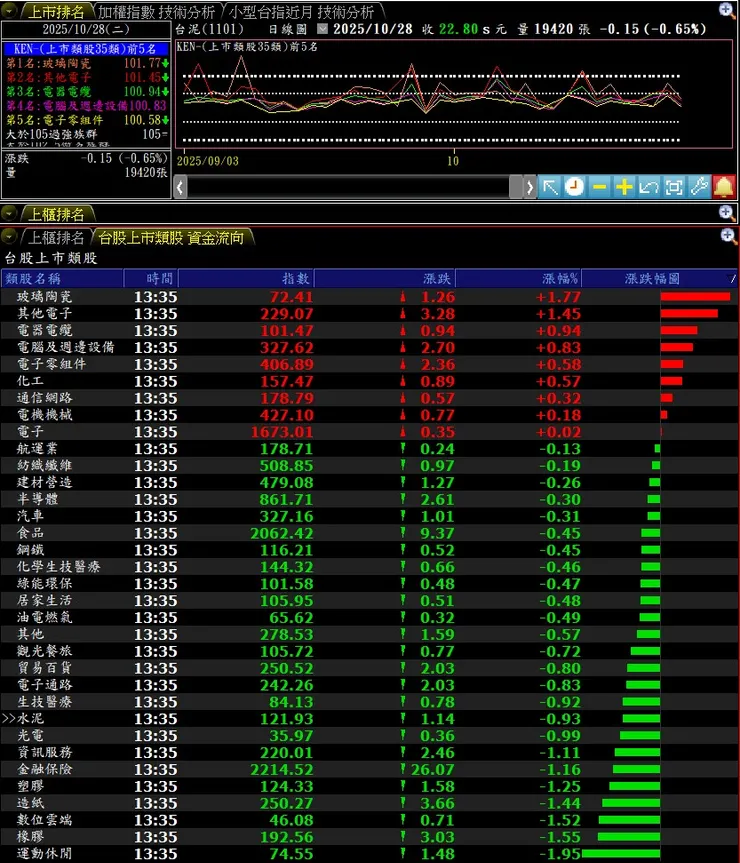Select 台股上市類股 資金流向 tab
Screen dimensions: 740x863
(x=171, y=237)
